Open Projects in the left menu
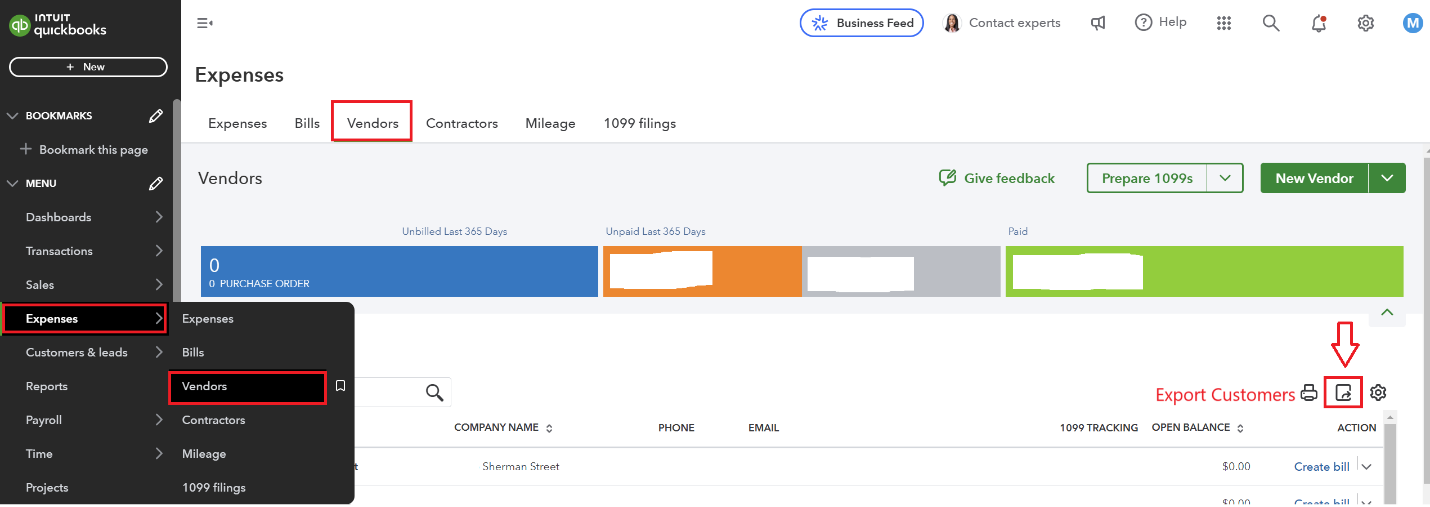Screen dimensions: 1430x507 point(47,488)
